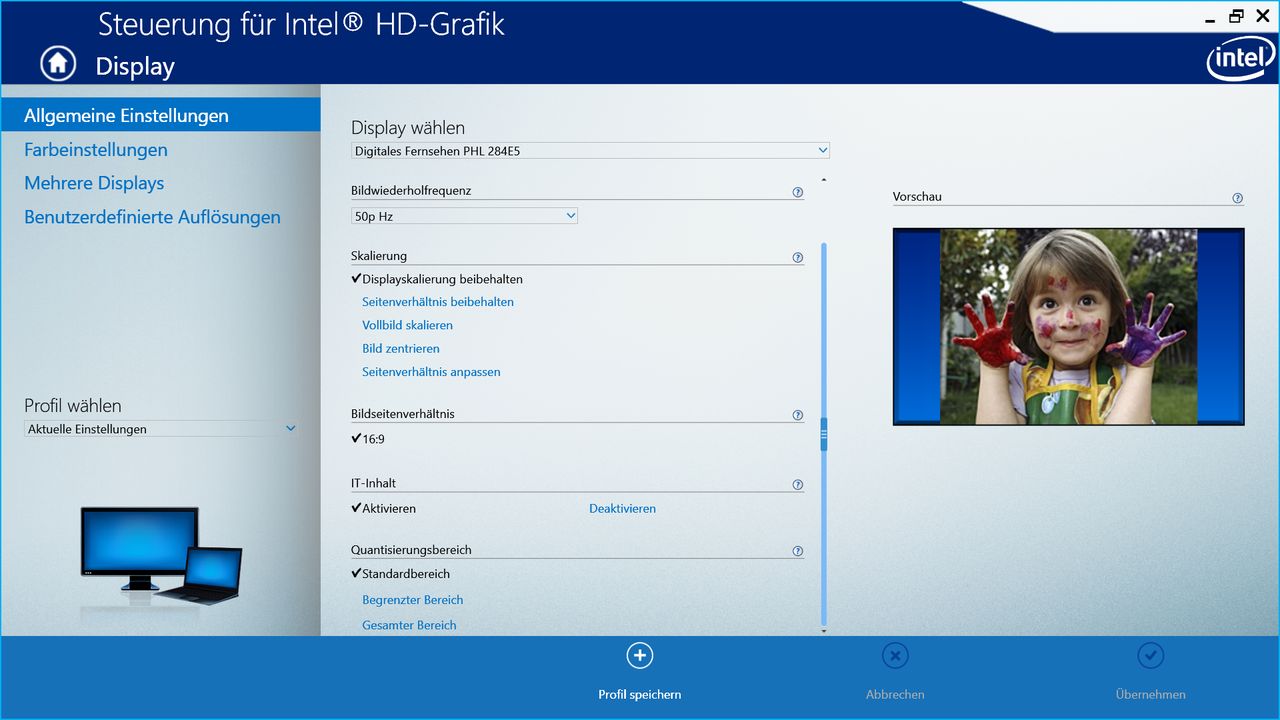The width and height of the screenshot is (1280, 720).
Task: Choose Deaktivieren for IT-Inhalt
Action: [622, 509]
